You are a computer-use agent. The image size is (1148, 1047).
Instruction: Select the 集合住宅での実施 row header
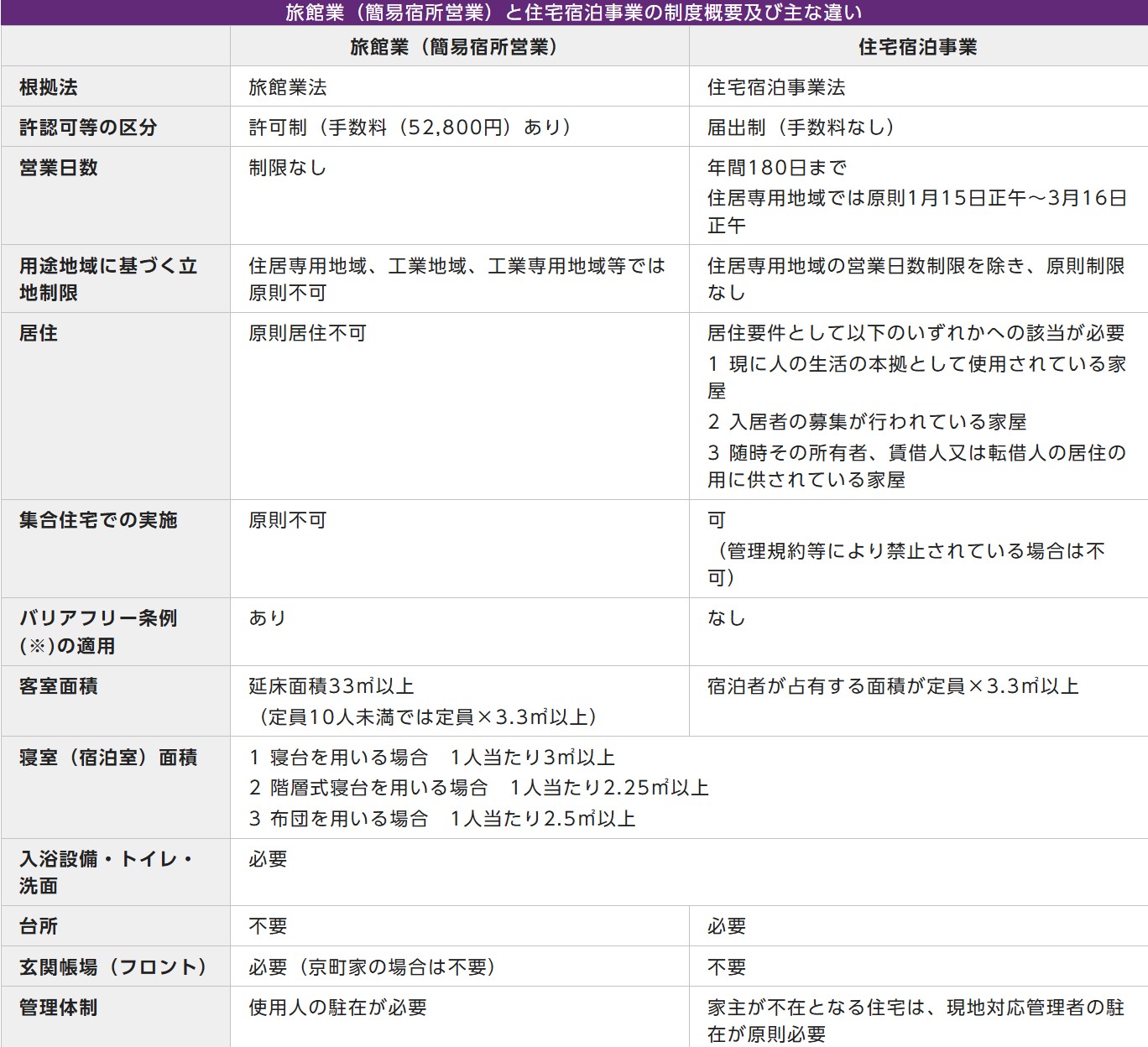tap(98, 520)
